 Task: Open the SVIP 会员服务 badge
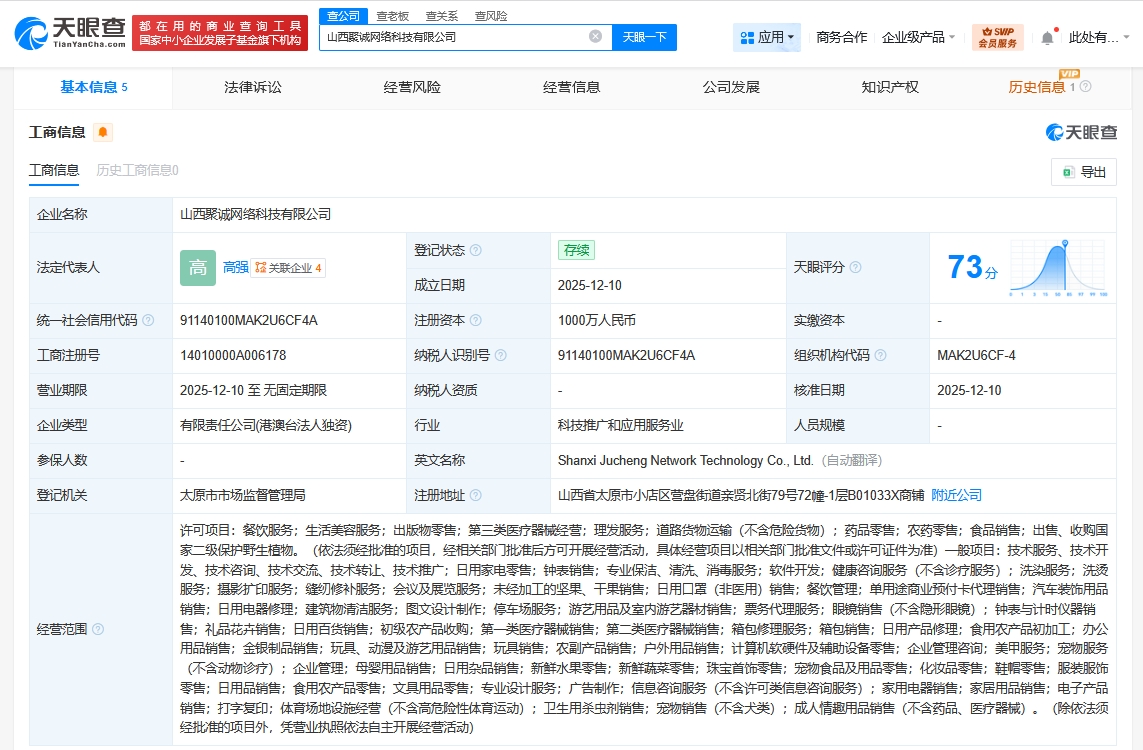(997, 38)
